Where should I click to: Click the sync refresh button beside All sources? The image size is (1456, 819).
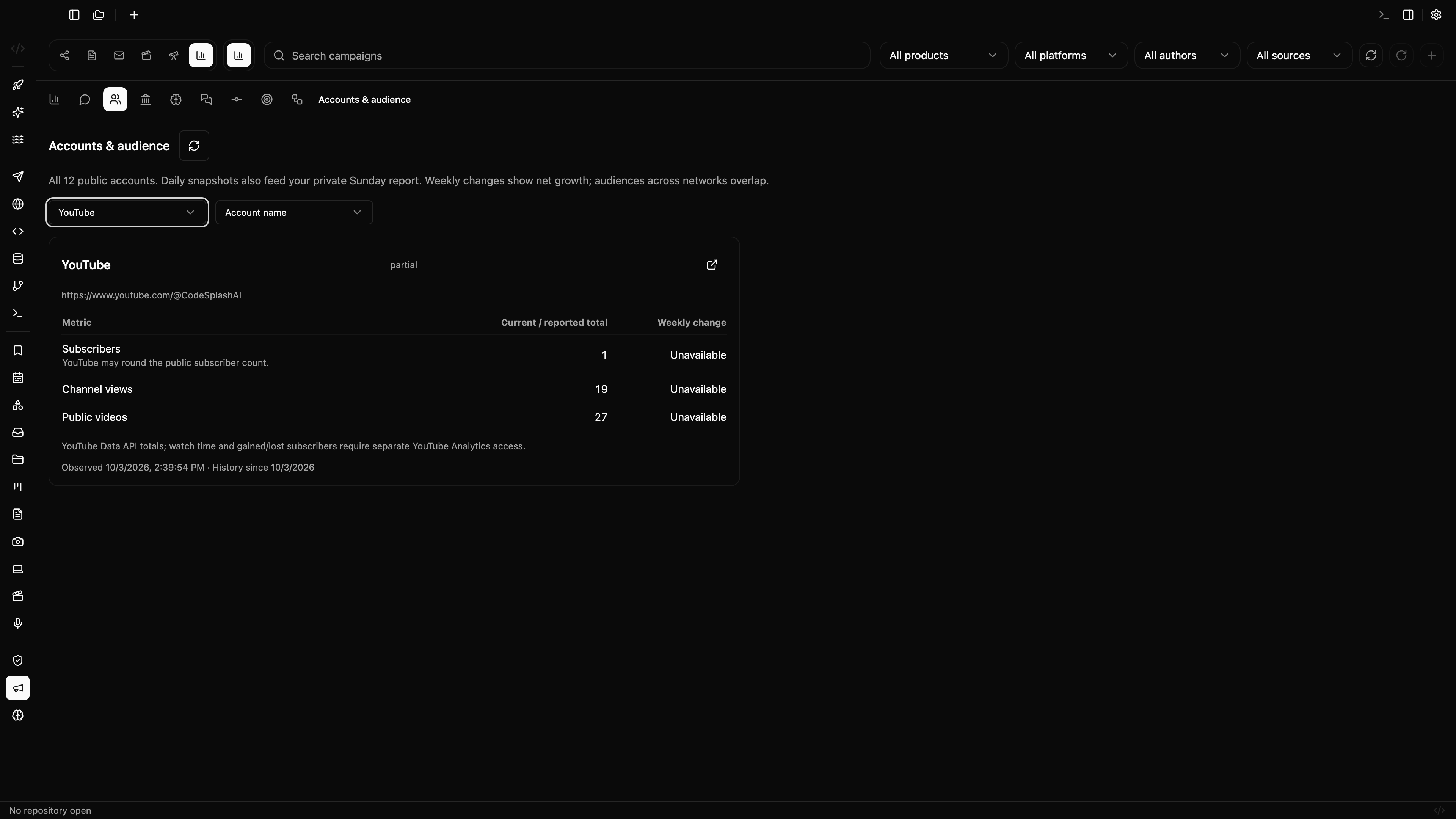click(1371, 55)
